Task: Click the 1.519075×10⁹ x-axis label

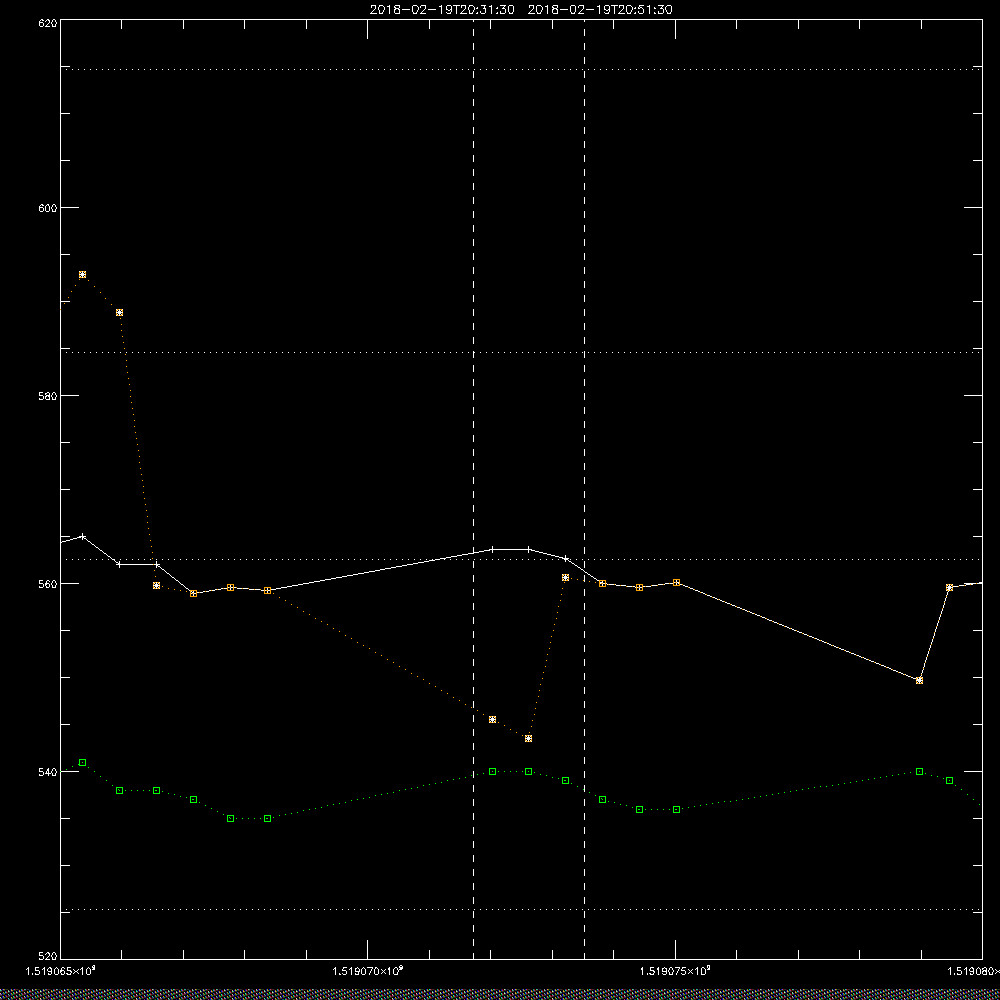Action: point(675,971)
